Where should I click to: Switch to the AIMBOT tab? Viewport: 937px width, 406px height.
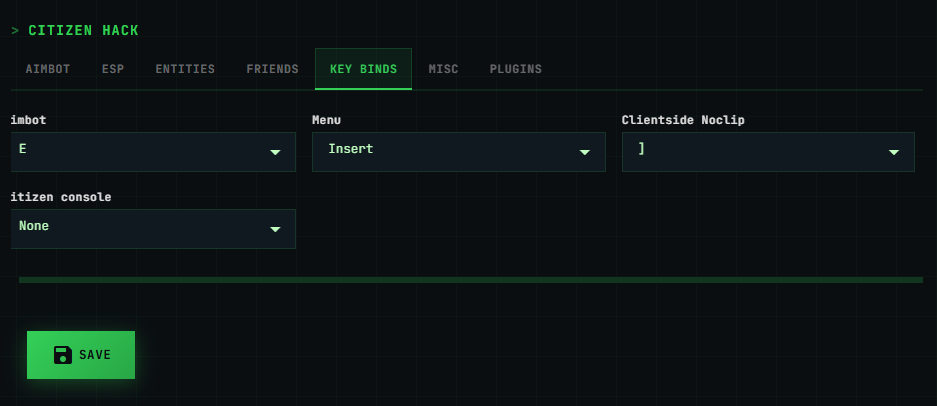pos(47,69)
